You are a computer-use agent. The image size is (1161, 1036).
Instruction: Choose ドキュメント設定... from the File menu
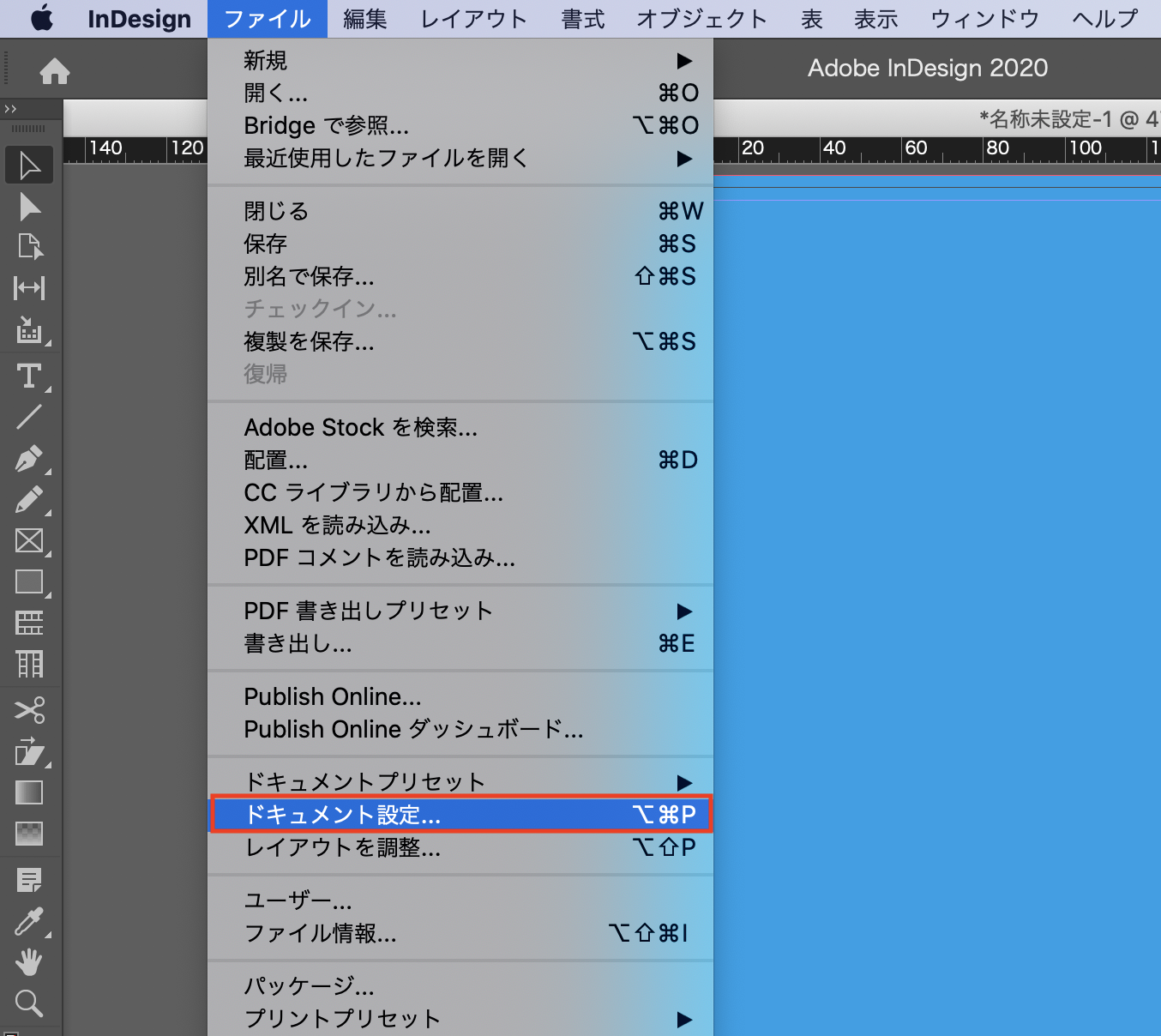click(x=460, y=815)
